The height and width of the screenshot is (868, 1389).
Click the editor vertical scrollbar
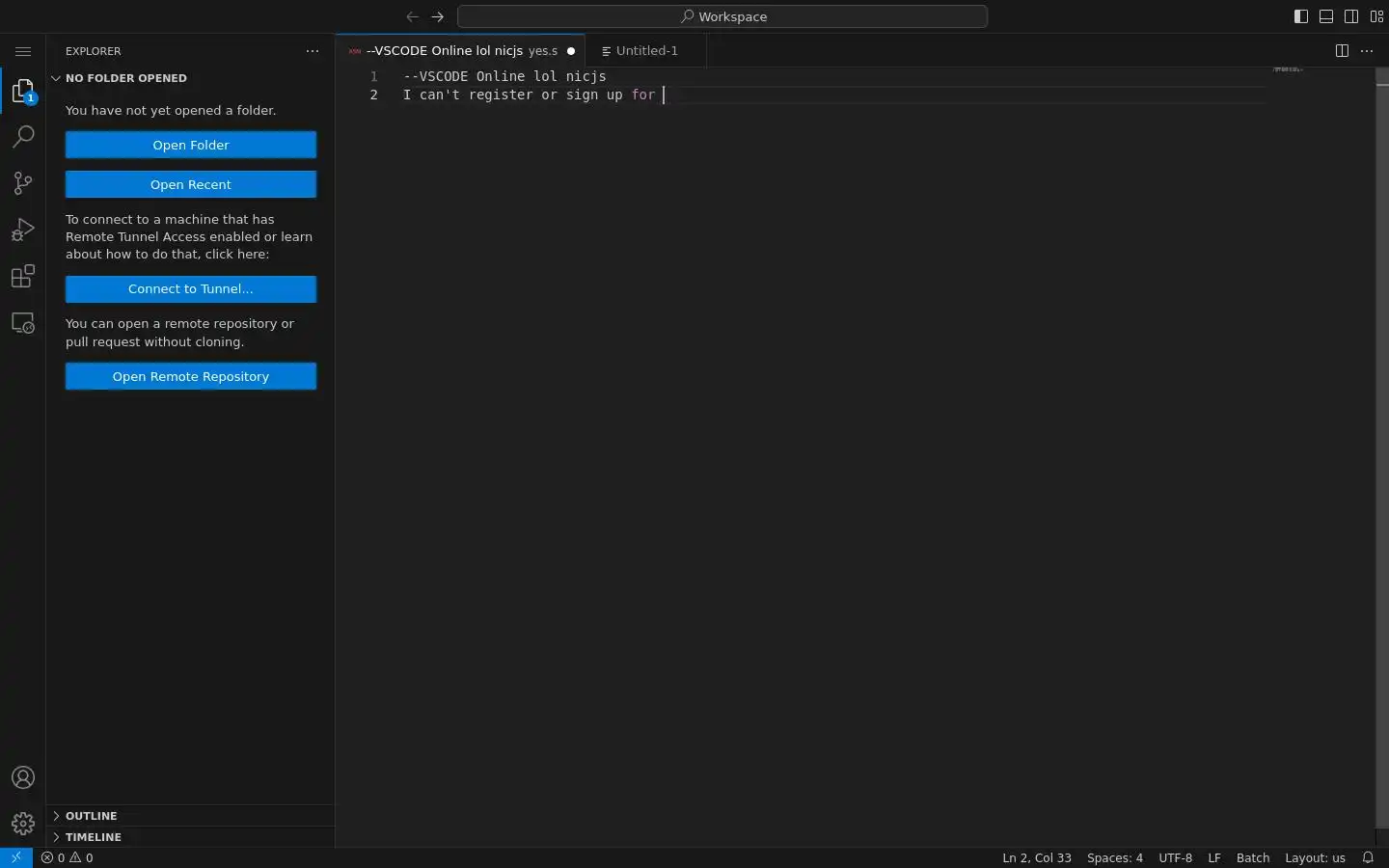coord(1382,448)
